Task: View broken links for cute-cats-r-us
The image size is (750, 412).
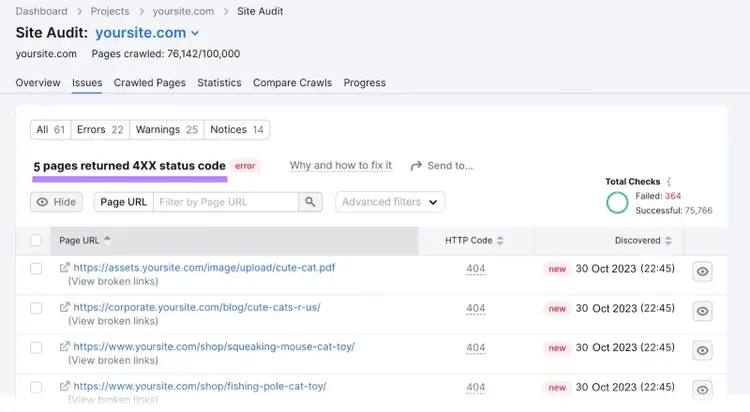Action: click(x=113, y=321)
